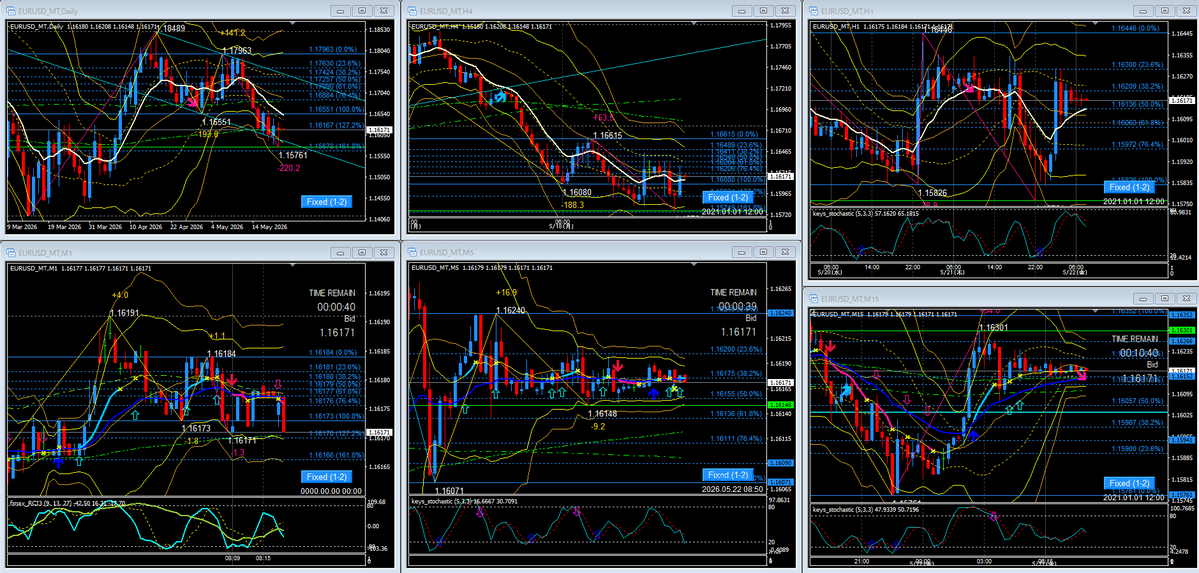The image size is (1199, 573).
Task: Click the 00:10:40 countdown on M15 chart
Action: (x=1140, y=352)
